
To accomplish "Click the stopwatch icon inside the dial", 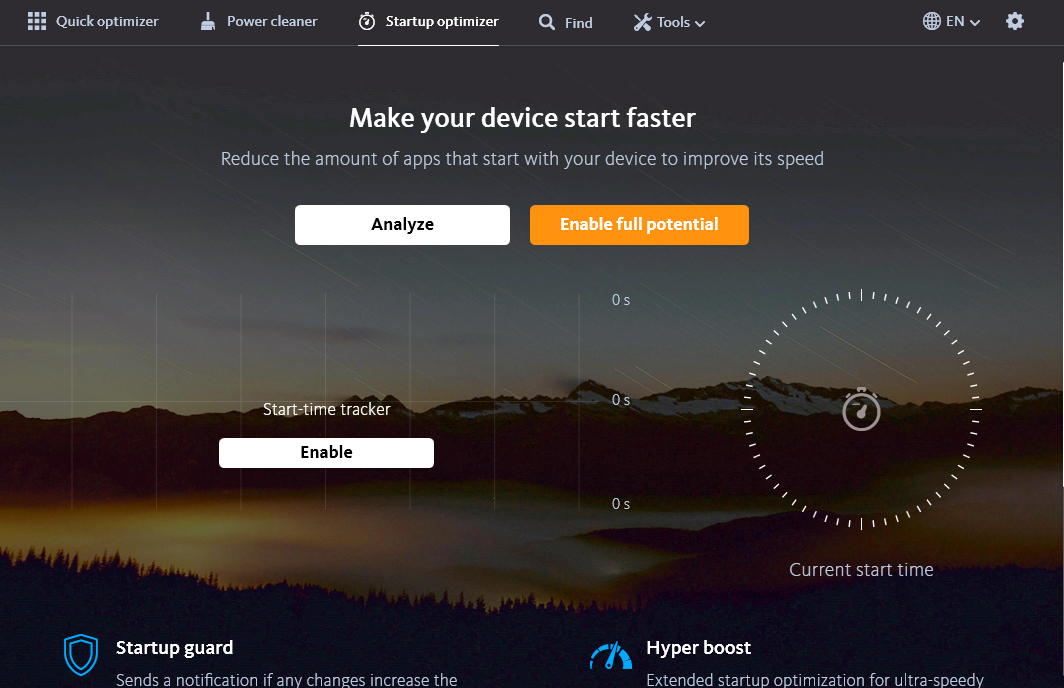I will click(861, 410).
